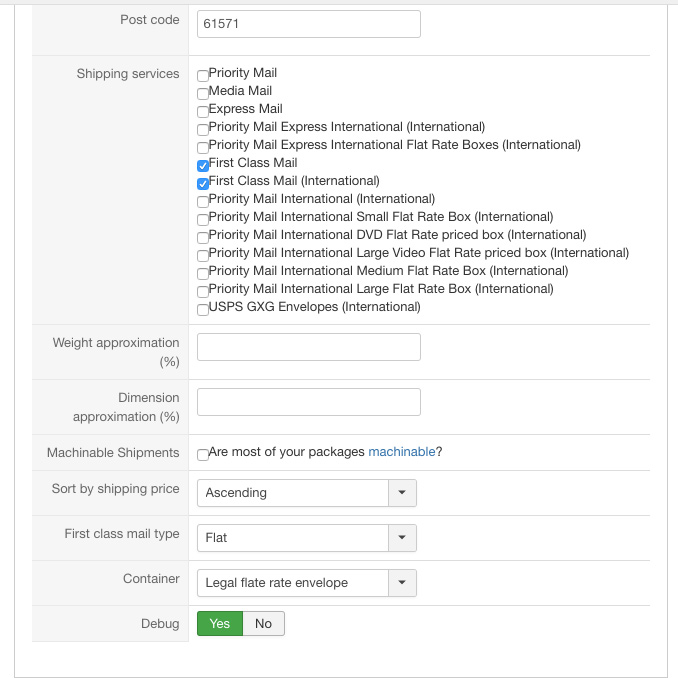Image resolution: width=678 pixels, height=678 pixels.
Task: Open the machinable help link
Action: [x=401, y=452]
